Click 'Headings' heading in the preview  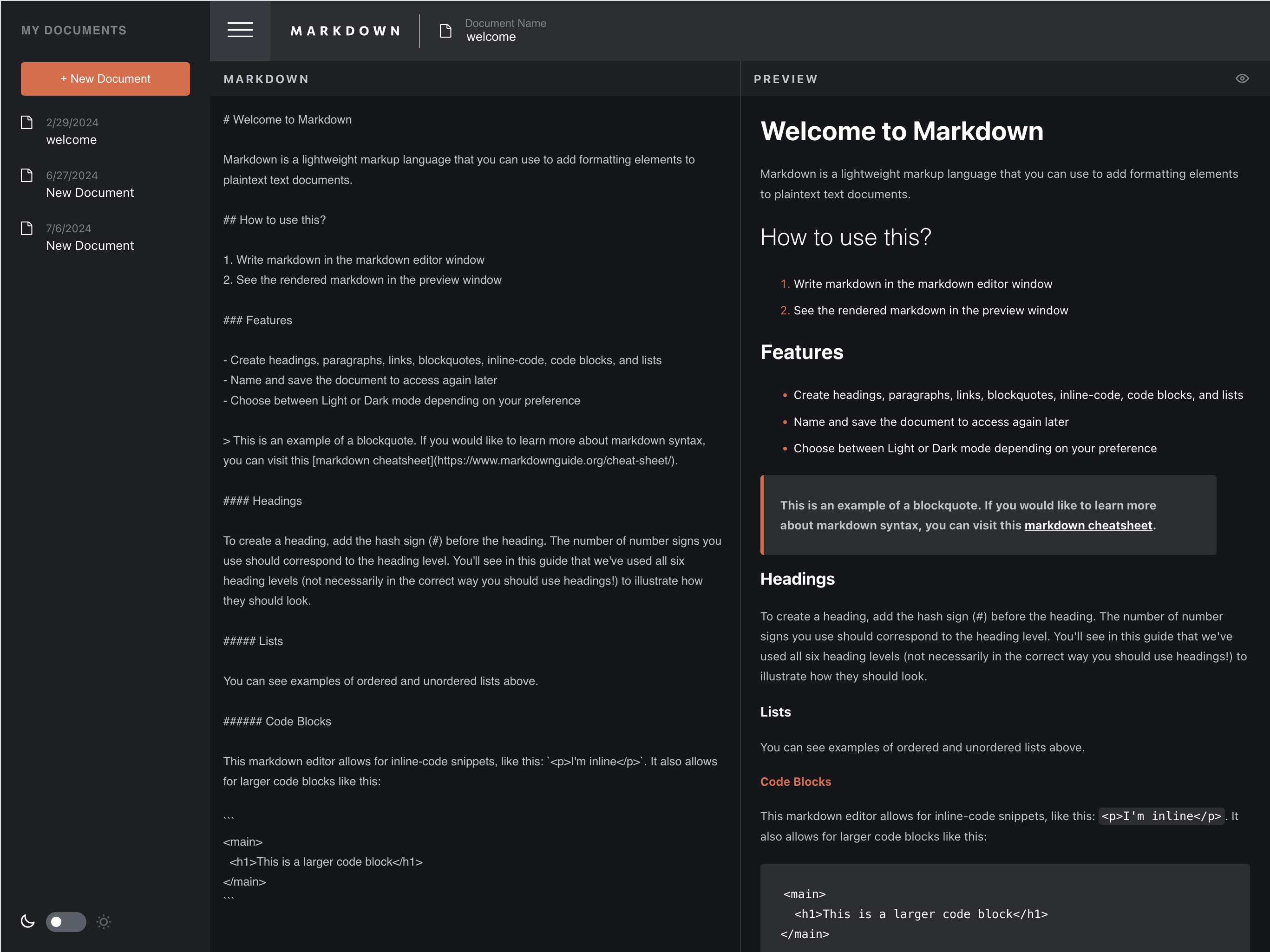(798, 579)
